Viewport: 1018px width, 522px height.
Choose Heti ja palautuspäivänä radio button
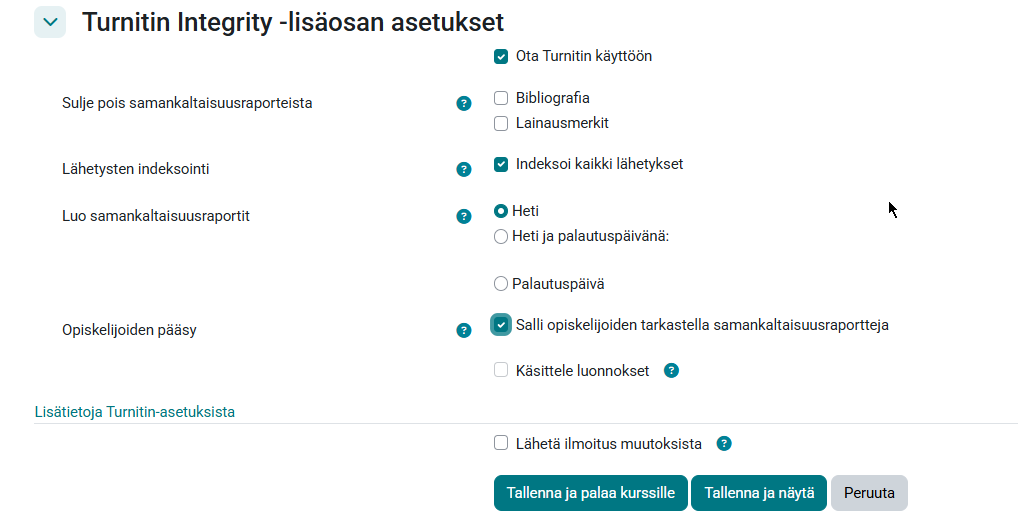[x=501, y=237]
